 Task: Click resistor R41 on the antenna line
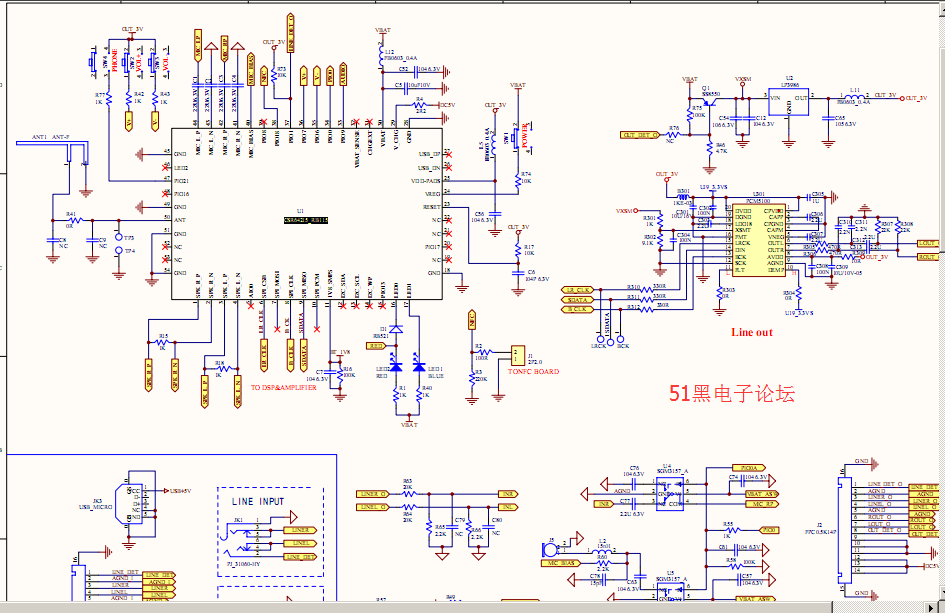pos(76,220)
